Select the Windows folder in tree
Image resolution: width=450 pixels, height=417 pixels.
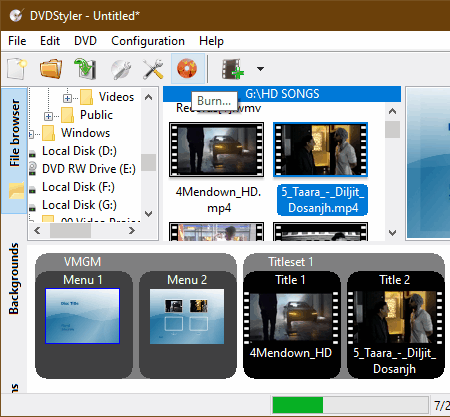pyautogui.click(x=85, y=133)
